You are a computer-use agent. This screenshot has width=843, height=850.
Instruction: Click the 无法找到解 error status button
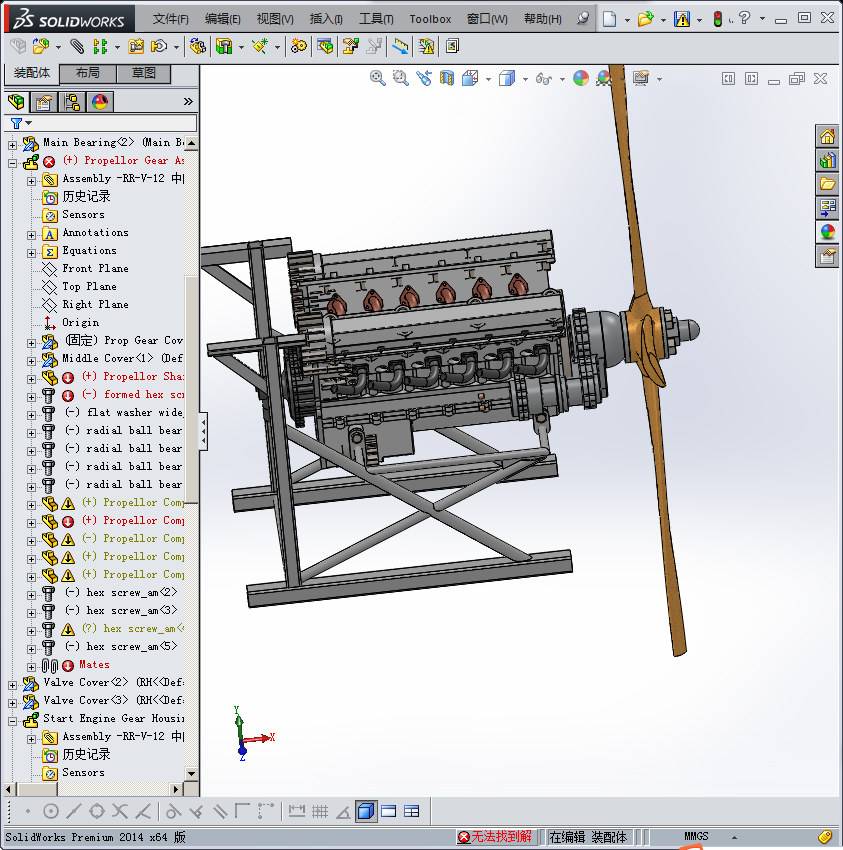click(x=495, y=837)
